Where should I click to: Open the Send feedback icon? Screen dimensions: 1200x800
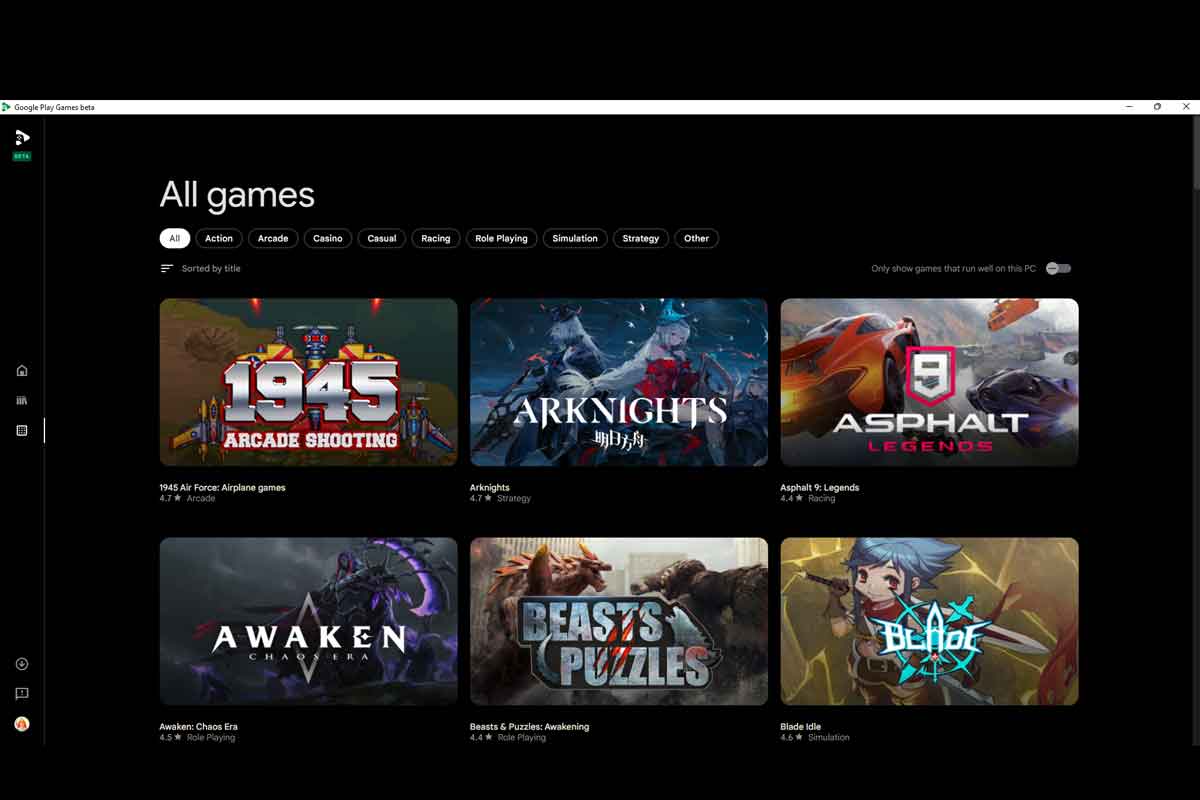tap(21, 693)
